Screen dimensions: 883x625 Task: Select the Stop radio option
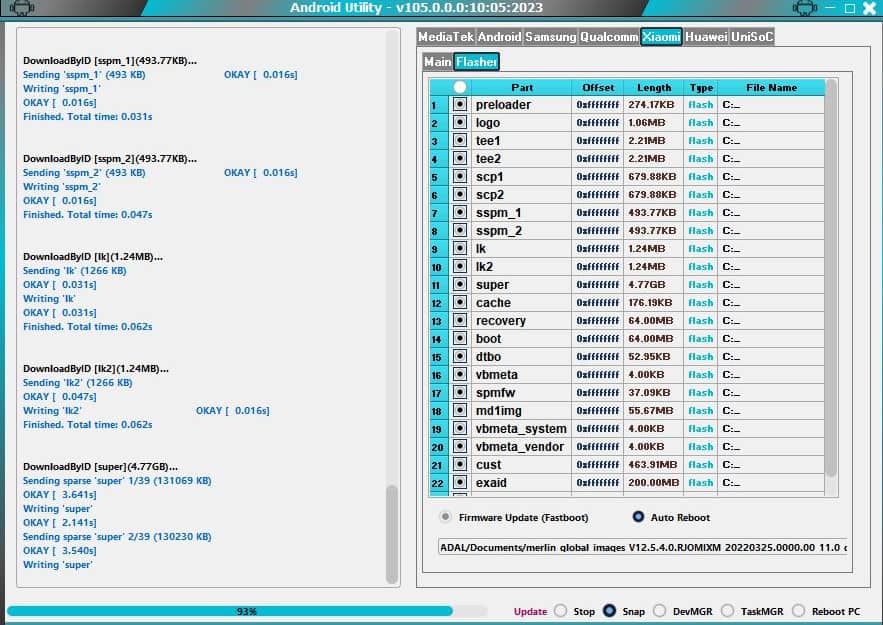click(x=560, y=611)
